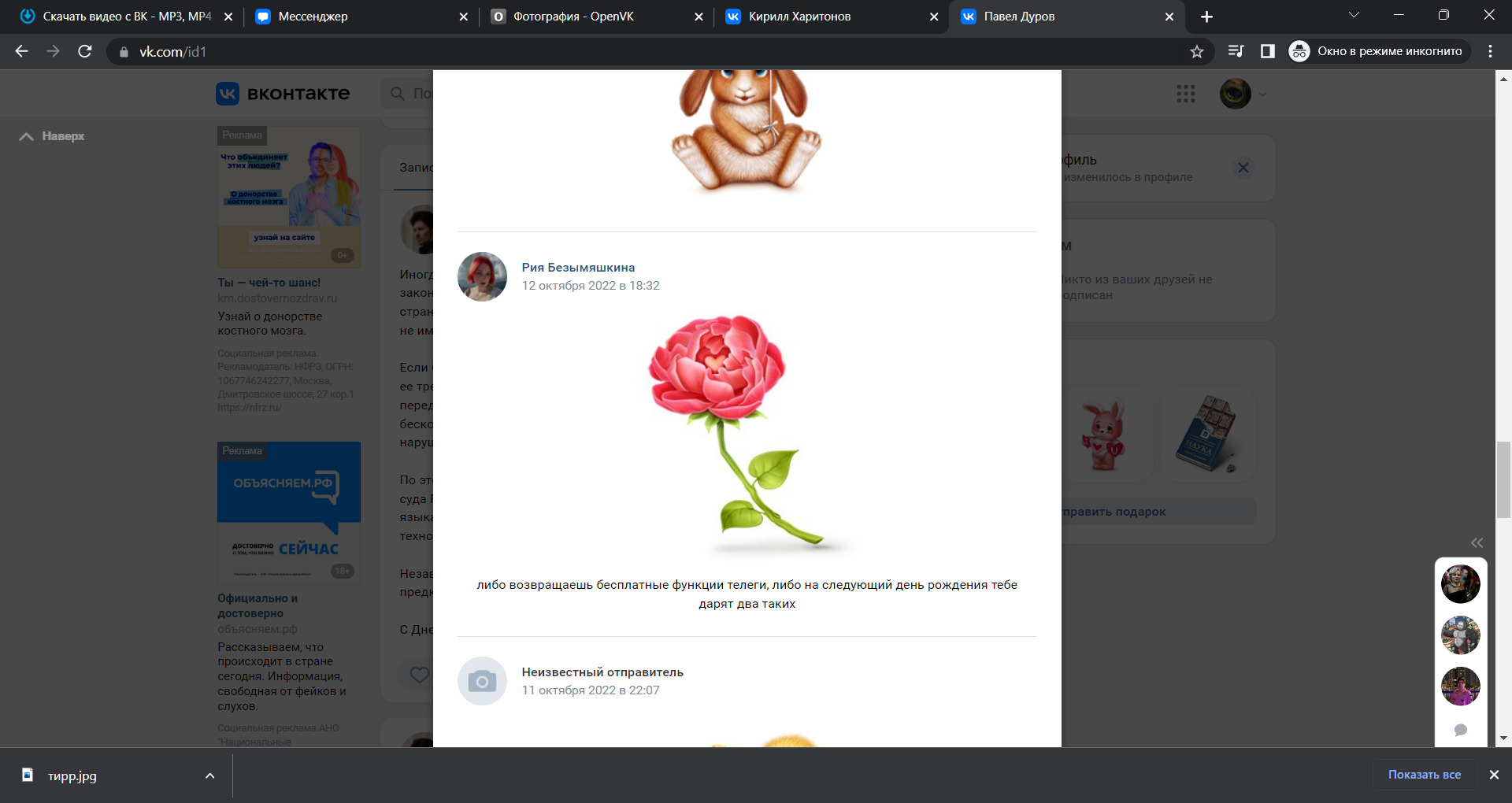
Task: Close the Павел Дуров tab
Action: (1169, 17)
